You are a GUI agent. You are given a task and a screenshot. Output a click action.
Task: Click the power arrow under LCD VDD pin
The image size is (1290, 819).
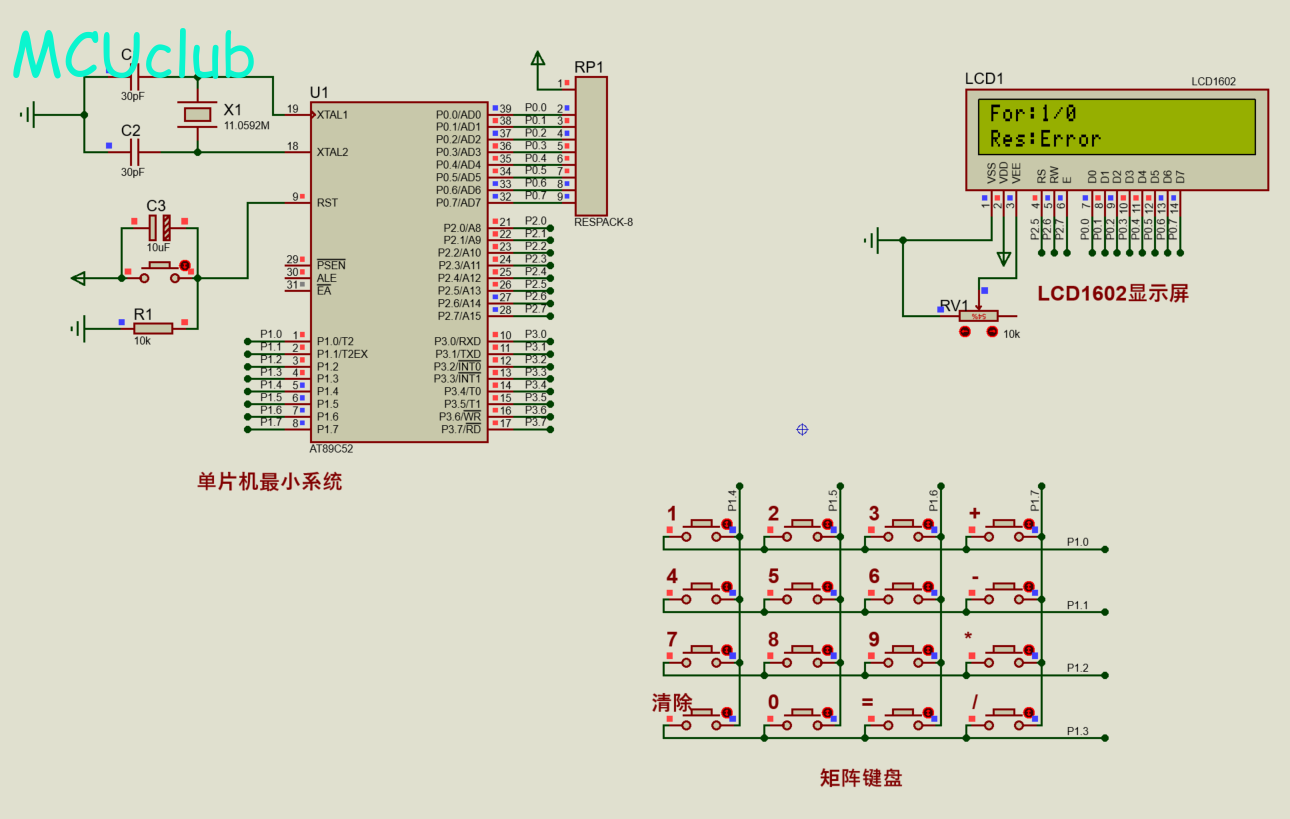pyautogui.click(x=1004, y=259)
